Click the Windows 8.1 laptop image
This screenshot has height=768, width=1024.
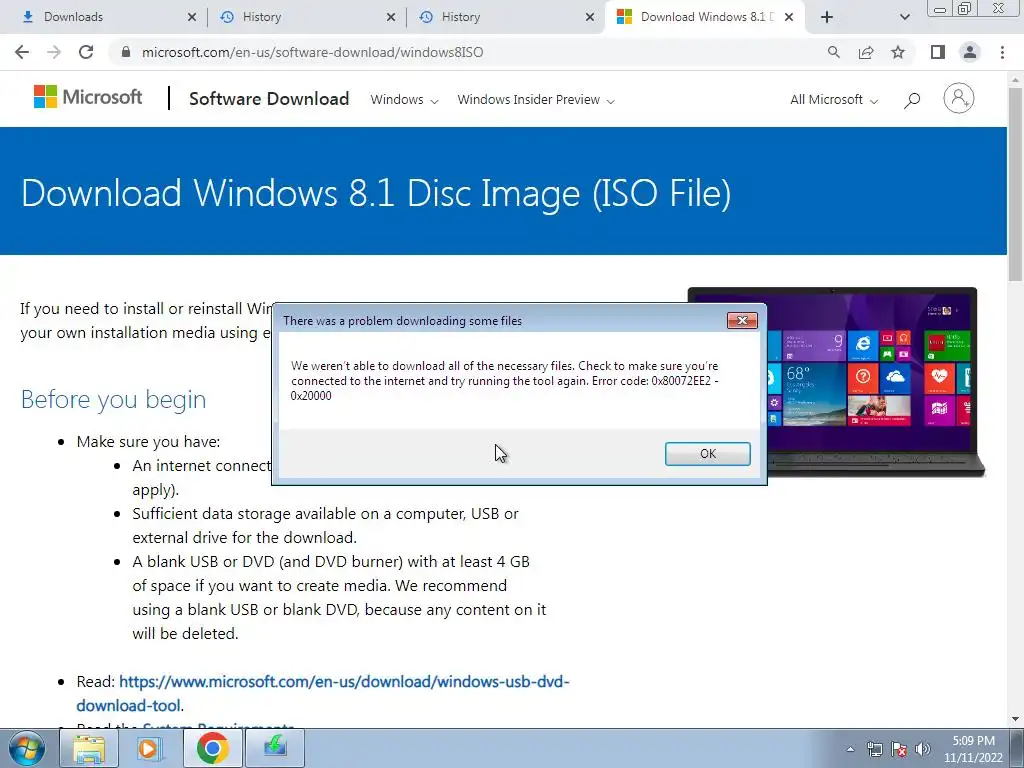[875, 381]
